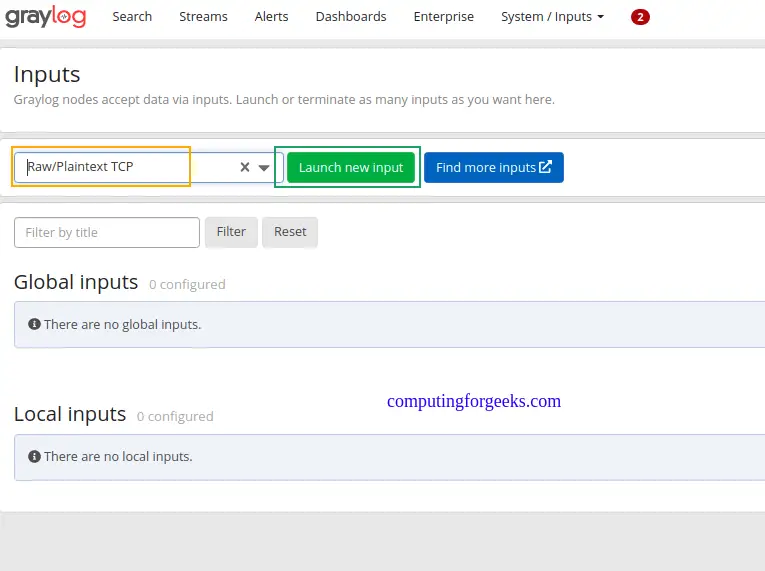Viewport: 765px width, 571px height.
Task: Click the Filter button
Action: tap(231, 232)
